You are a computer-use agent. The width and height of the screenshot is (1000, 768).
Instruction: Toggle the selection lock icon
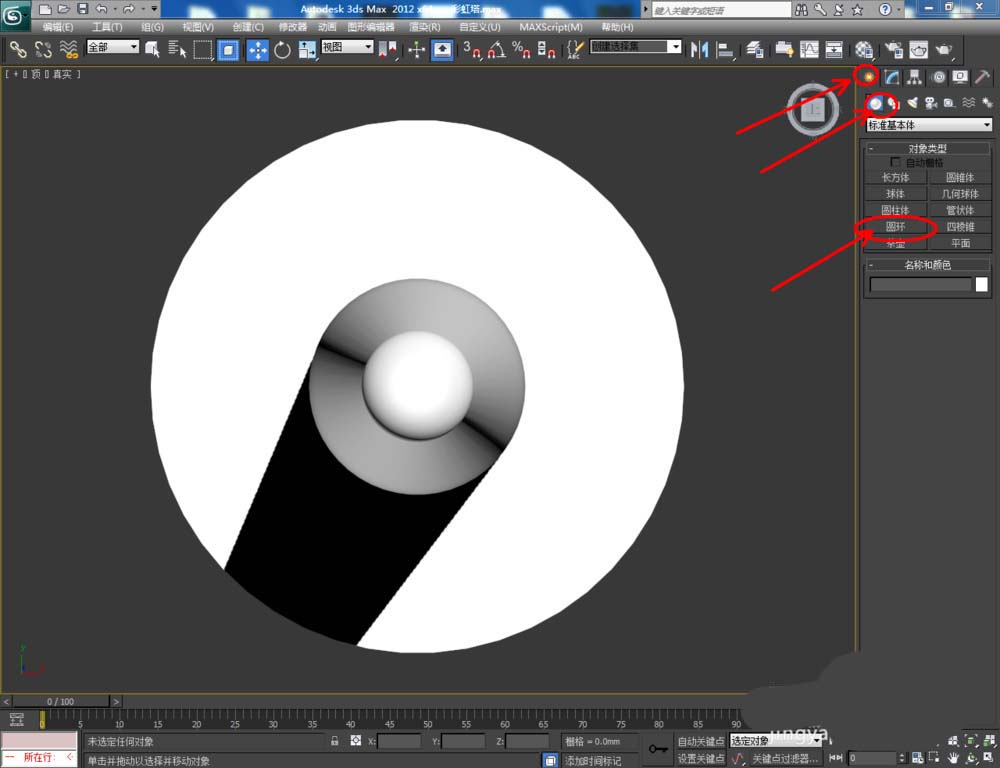pos(335,741)
